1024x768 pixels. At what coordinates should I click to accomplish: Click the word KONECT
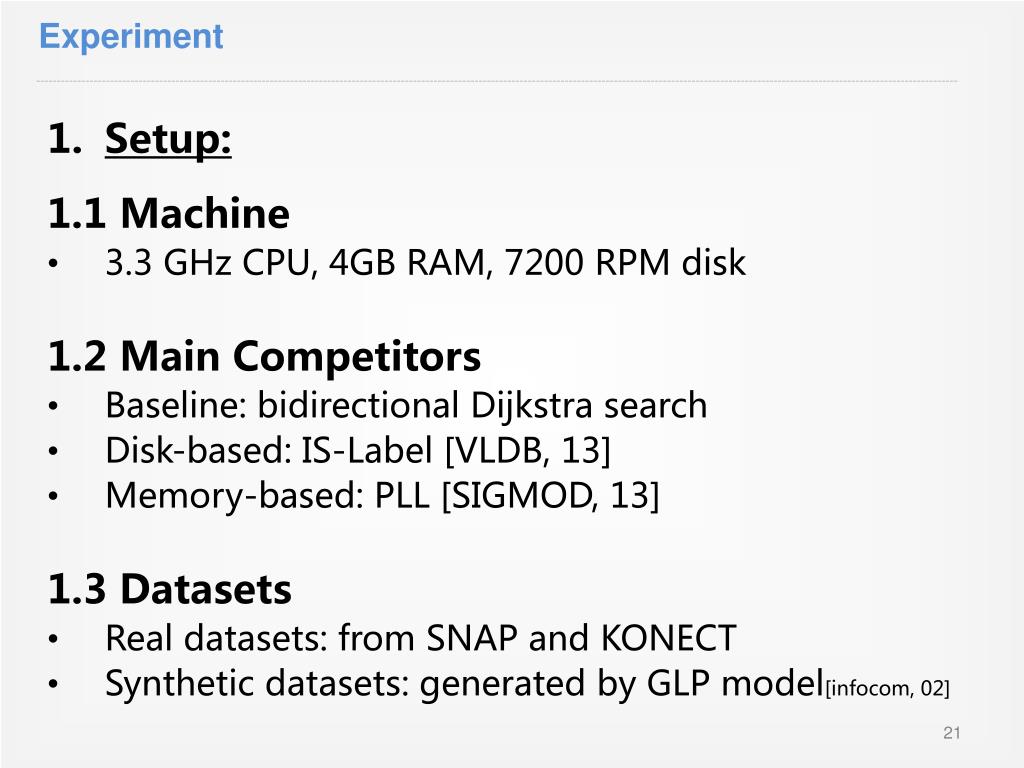[668, 637]
